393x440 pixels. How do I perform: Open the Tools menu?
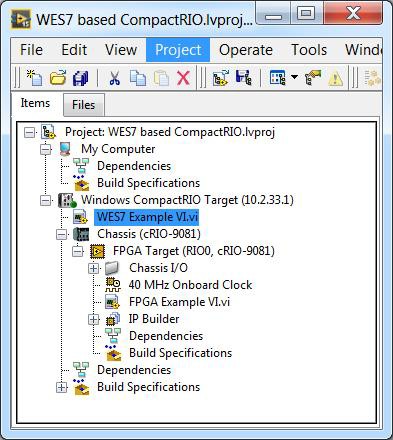309,50
